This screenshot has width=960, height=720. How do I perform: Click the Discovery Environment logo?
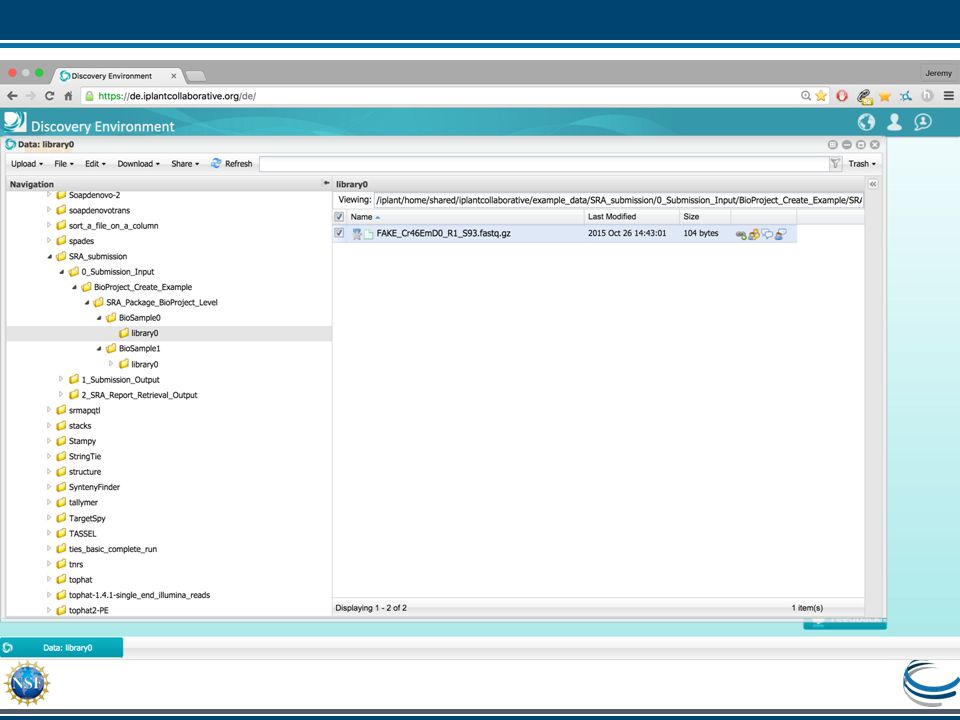[x=15, y=122]
